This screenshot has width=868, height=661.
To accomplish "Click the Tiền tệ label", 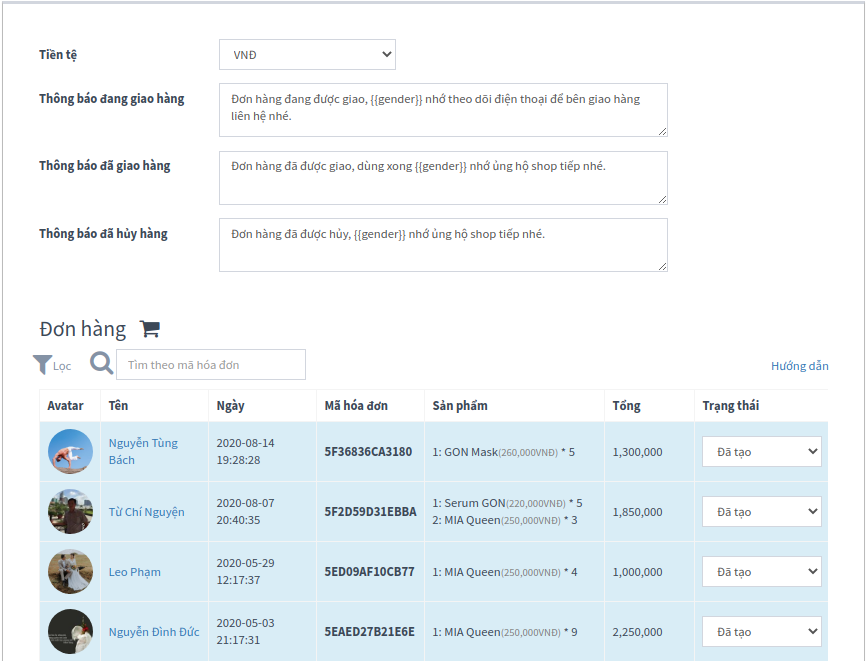I will (x=58, y=55).
